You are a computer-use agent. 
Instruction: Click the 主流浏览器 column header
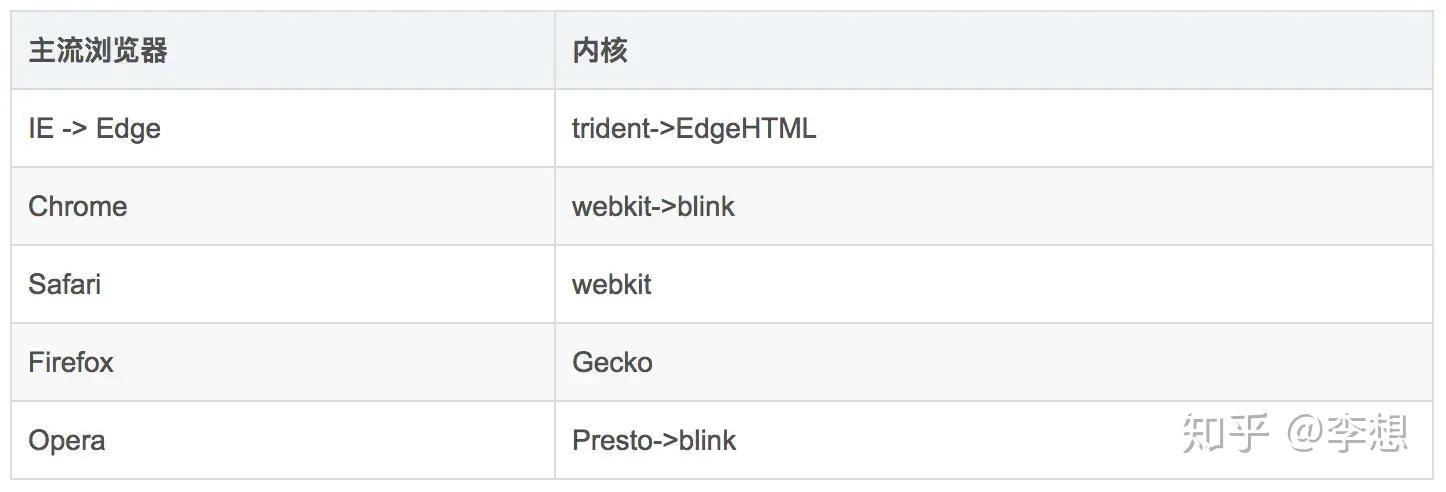tap(97, 51)
